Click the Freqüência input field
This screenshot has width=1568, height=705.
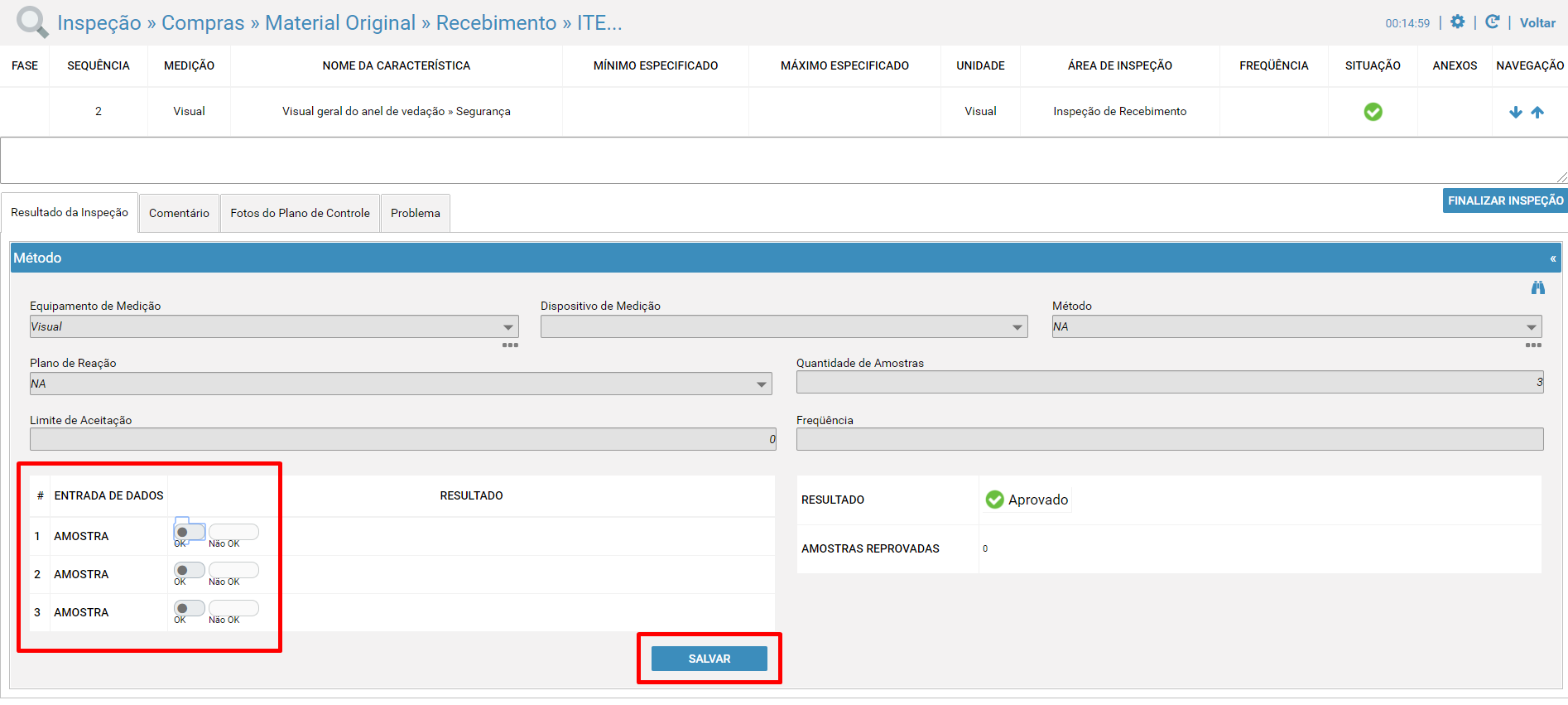click(1170, 439)
